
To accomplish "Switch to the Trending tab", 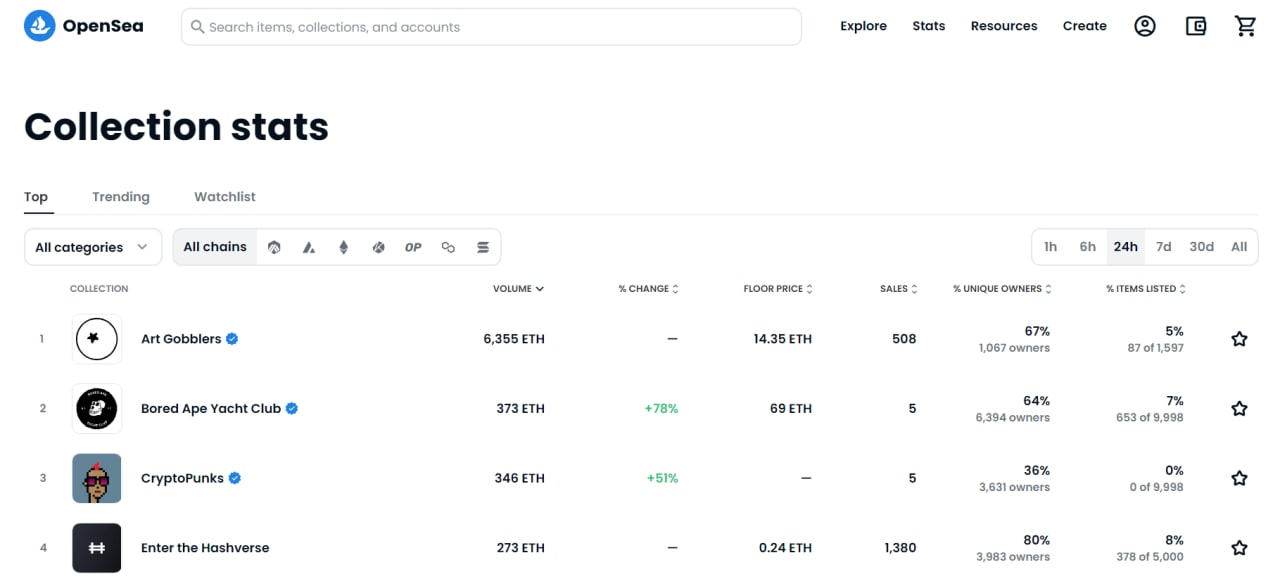I will [121, 197].
